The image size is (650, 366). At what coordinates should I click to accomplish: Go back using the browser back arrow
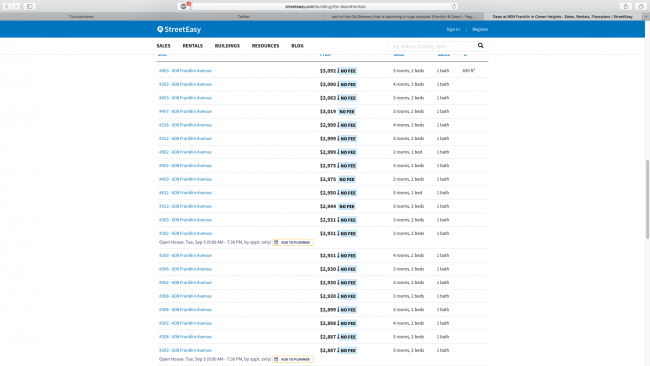point(7,6)
